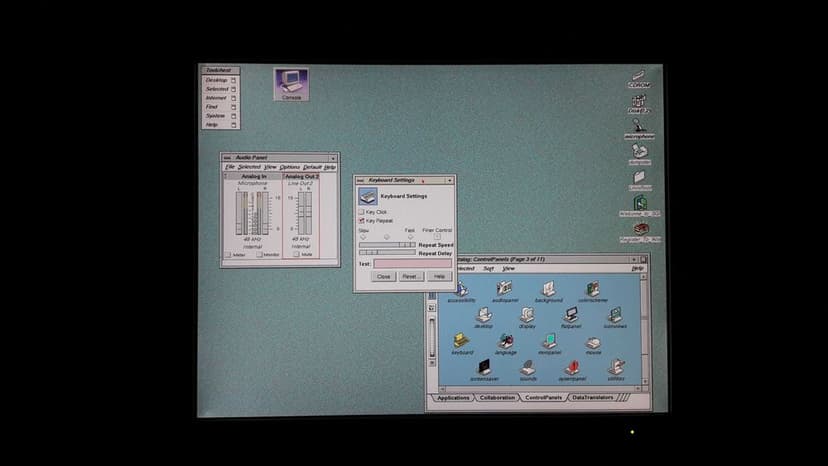The height and width of the screenshot is (466, 828).
Task: Open the colorscheme control panel icon
Action: pos(592,292)
